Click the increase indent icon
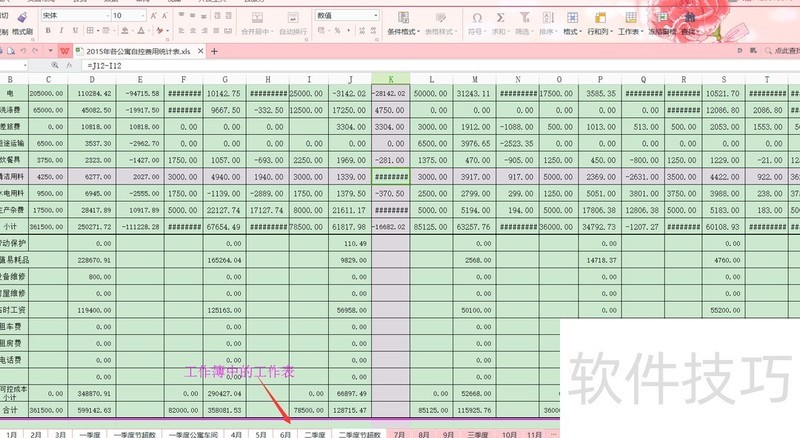 [x=229, y=16]
